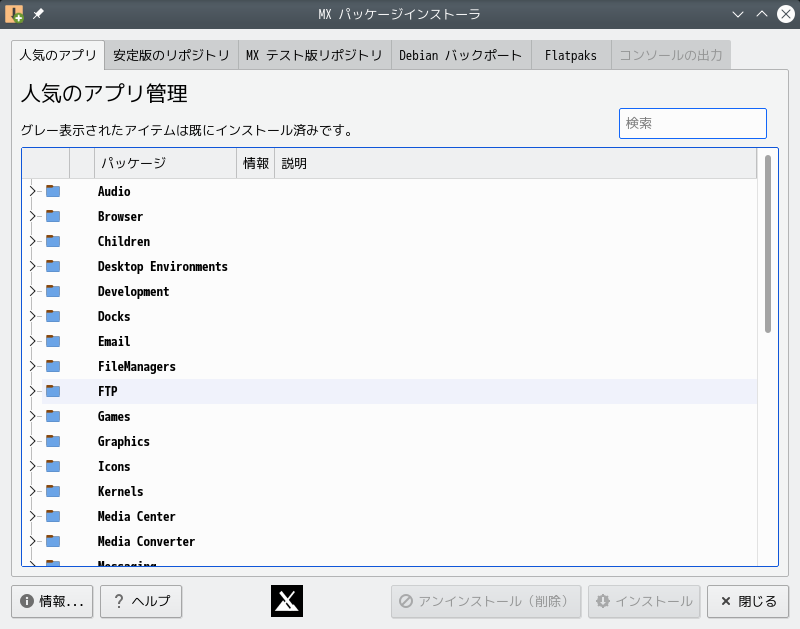Click the Graphics folder icon
This screenshot has width=800, height=629.
(x=53, y=441)
